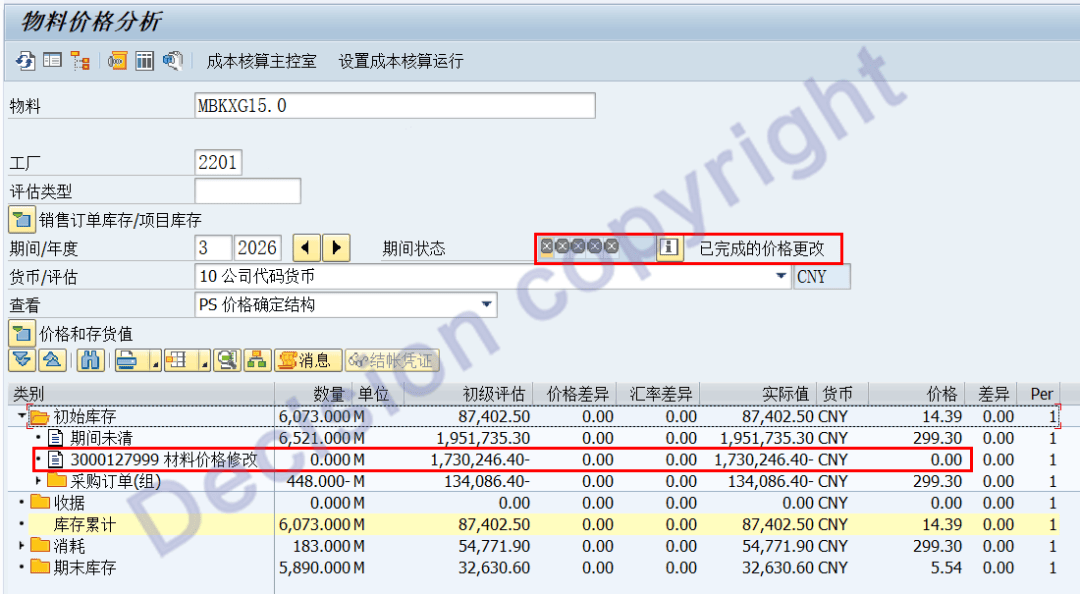Open the 货币/评估 dropdown list
The height and width of the screenshot is (594, 1080).
(780, 276)
